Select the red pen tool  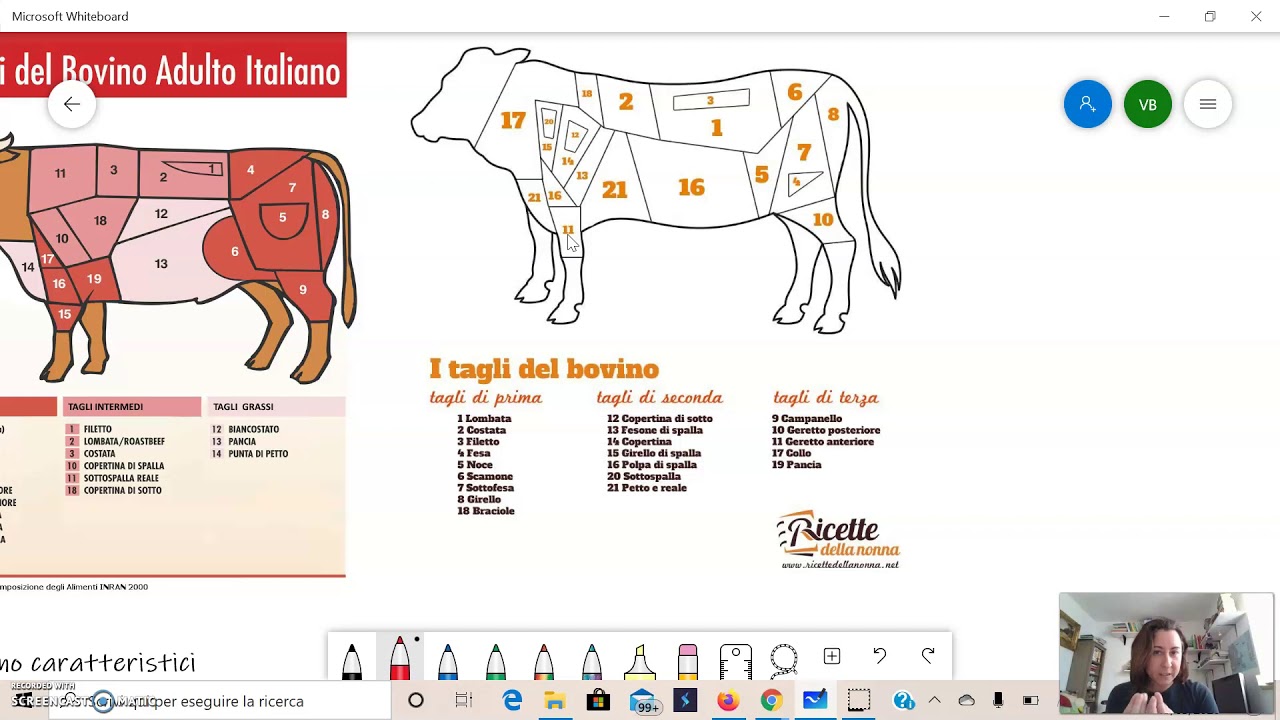coord(400,658)
